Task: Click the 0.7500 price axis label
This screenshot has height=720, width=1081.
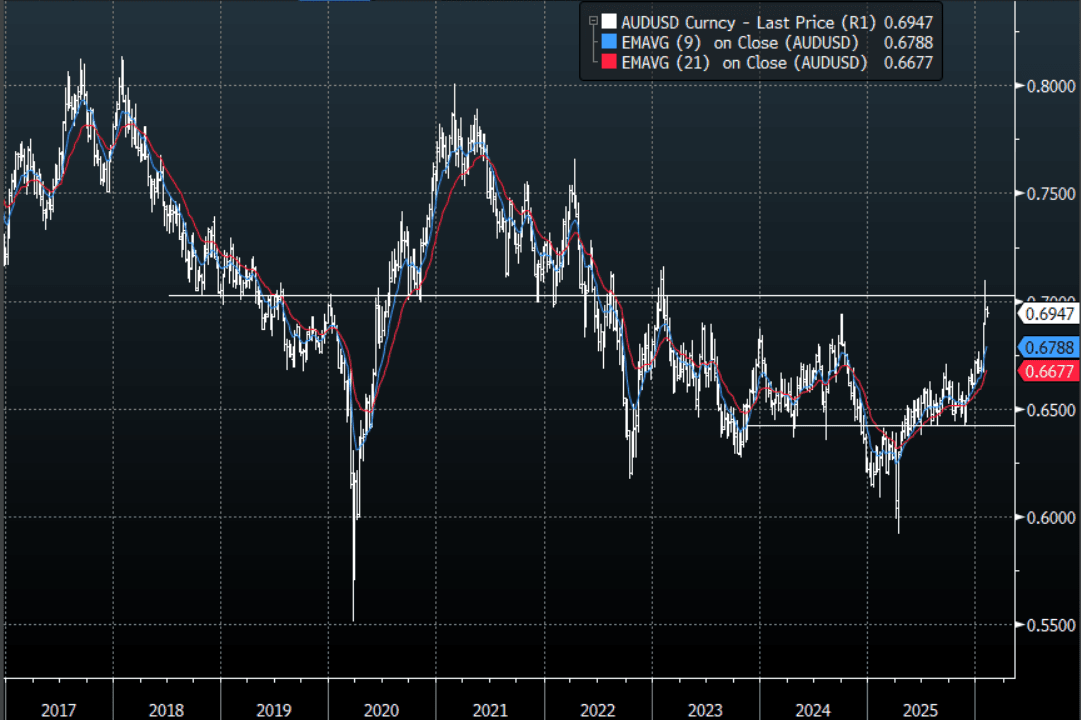Action: tap(1049, 194)
